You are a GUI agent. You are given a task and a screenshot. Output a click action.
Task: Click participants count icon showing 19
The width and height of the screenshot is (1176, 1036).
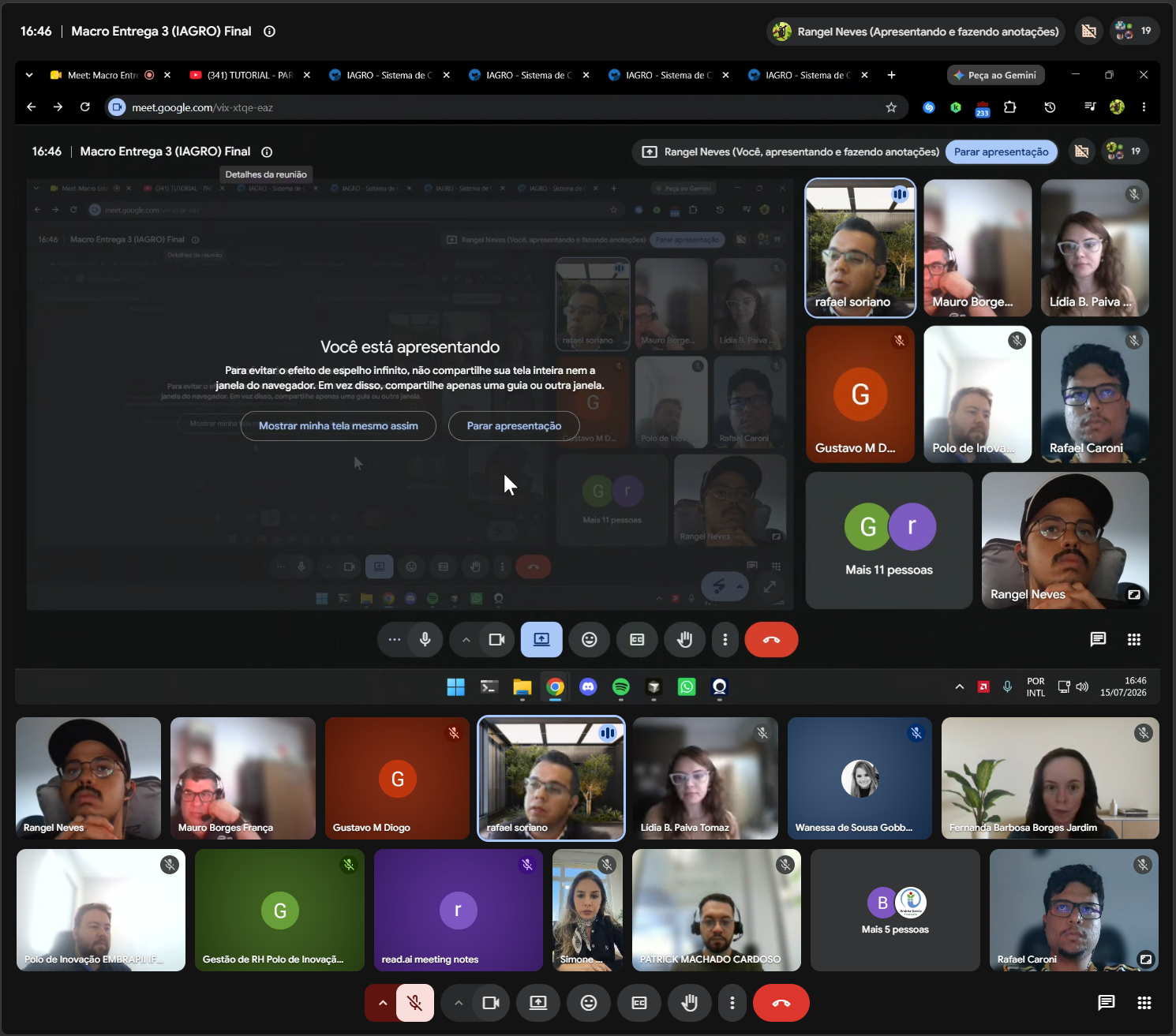pos(1135,32)
